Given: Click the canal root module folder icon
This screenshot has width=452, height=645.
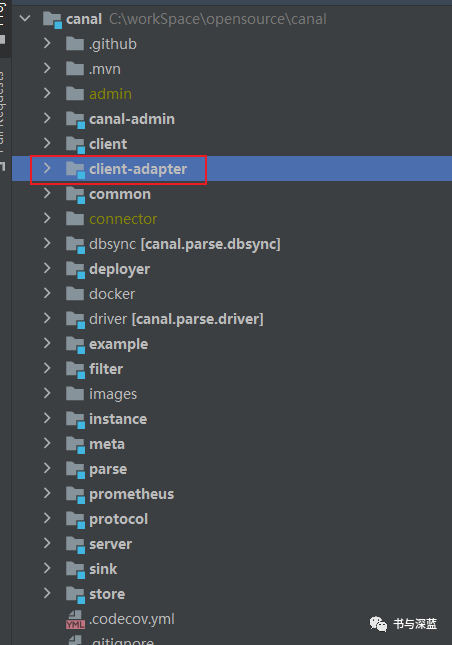Looking at the screenshot, I should [52, 19].
